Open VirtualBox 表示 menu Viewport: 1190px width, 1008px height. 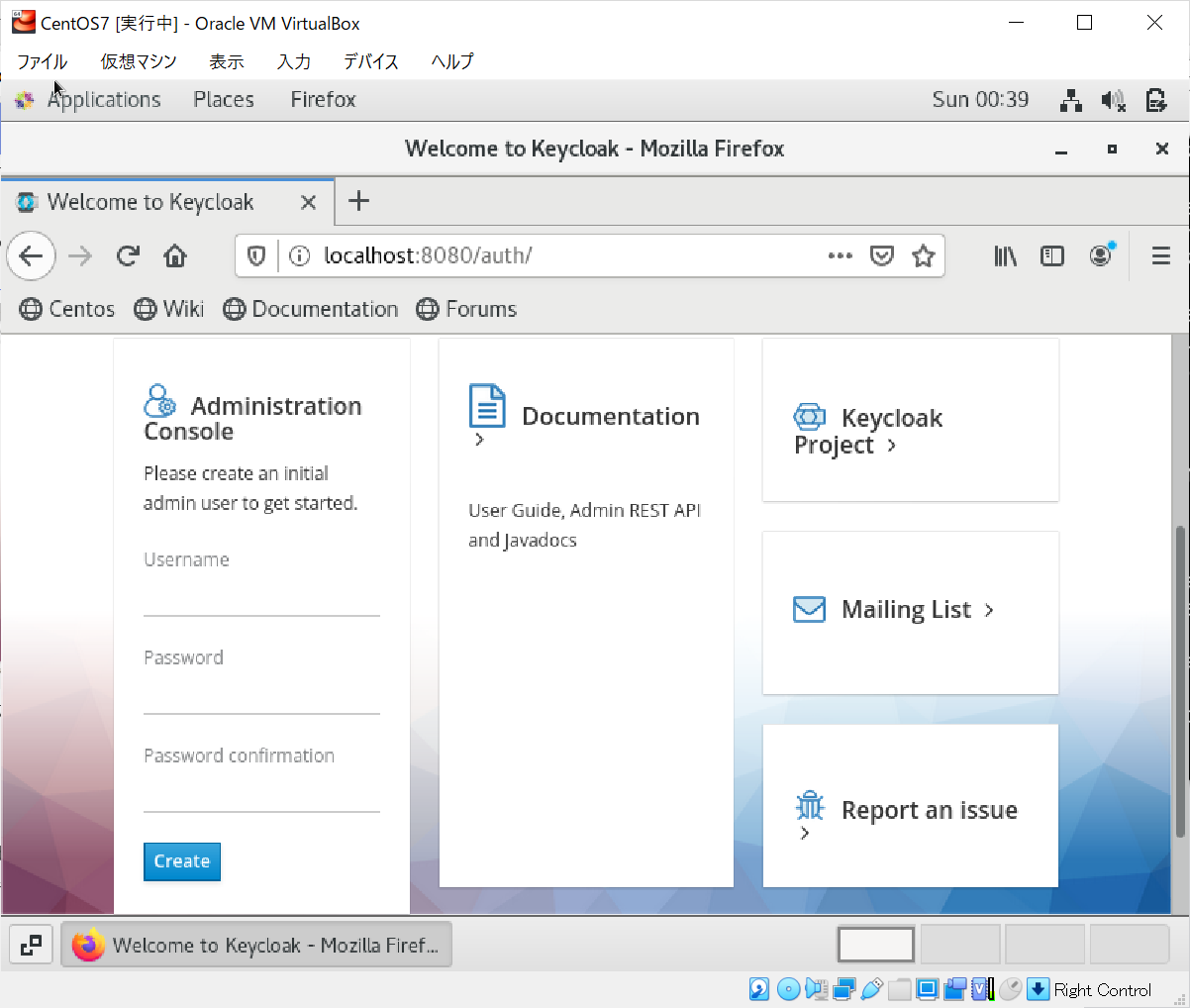click(x=227, y=61)
